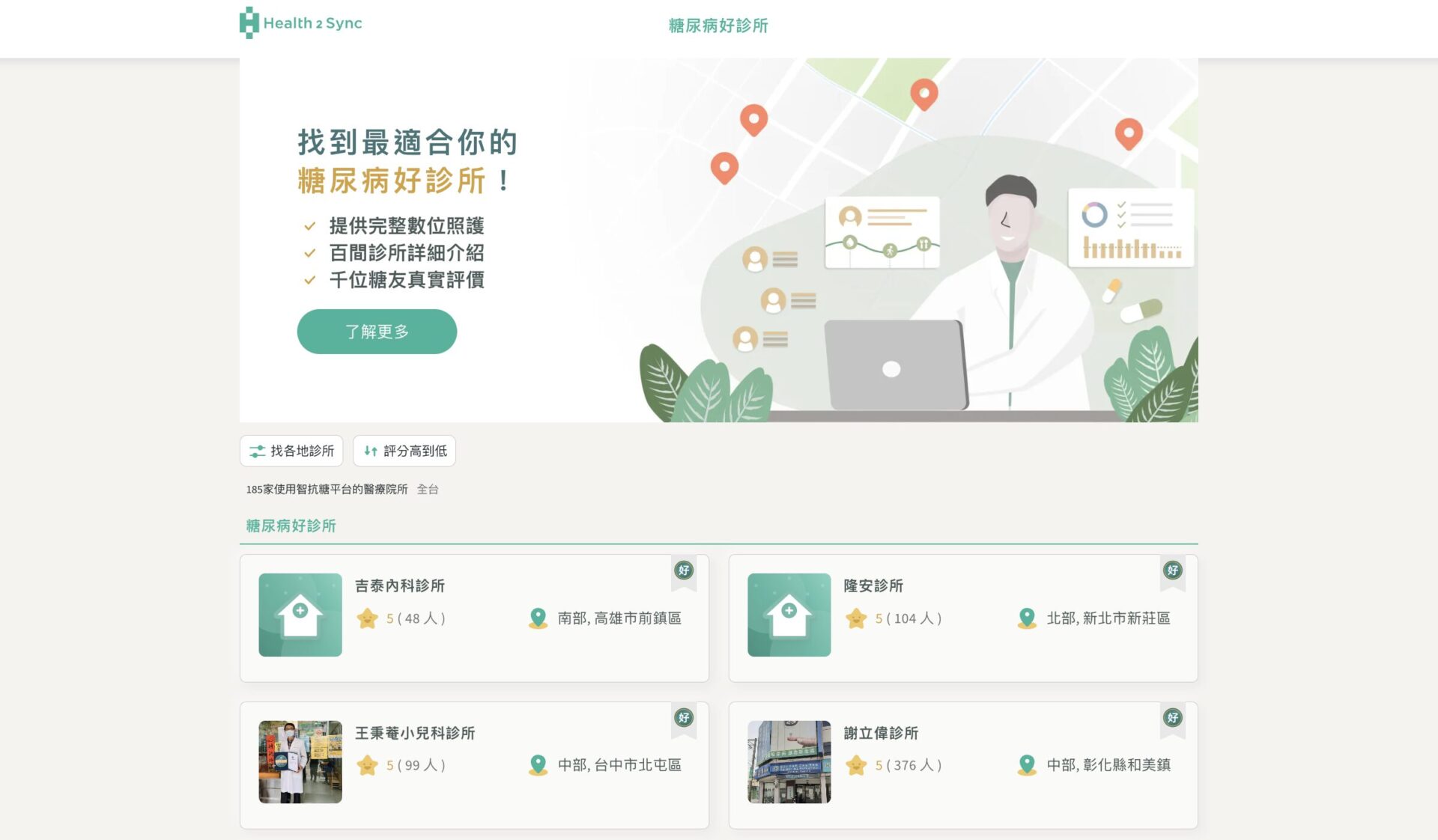Click the Health2Sync logo
1438x840 pixels.
click(x=300, y=23)
